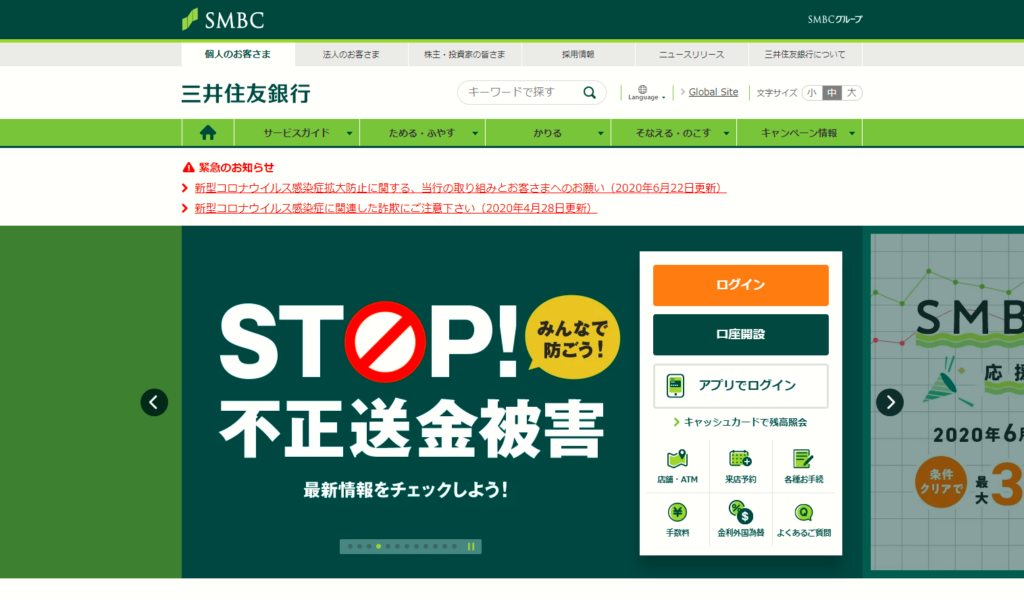
Task: Select the 法人のお客さま tab
Action: pos(351,54)
